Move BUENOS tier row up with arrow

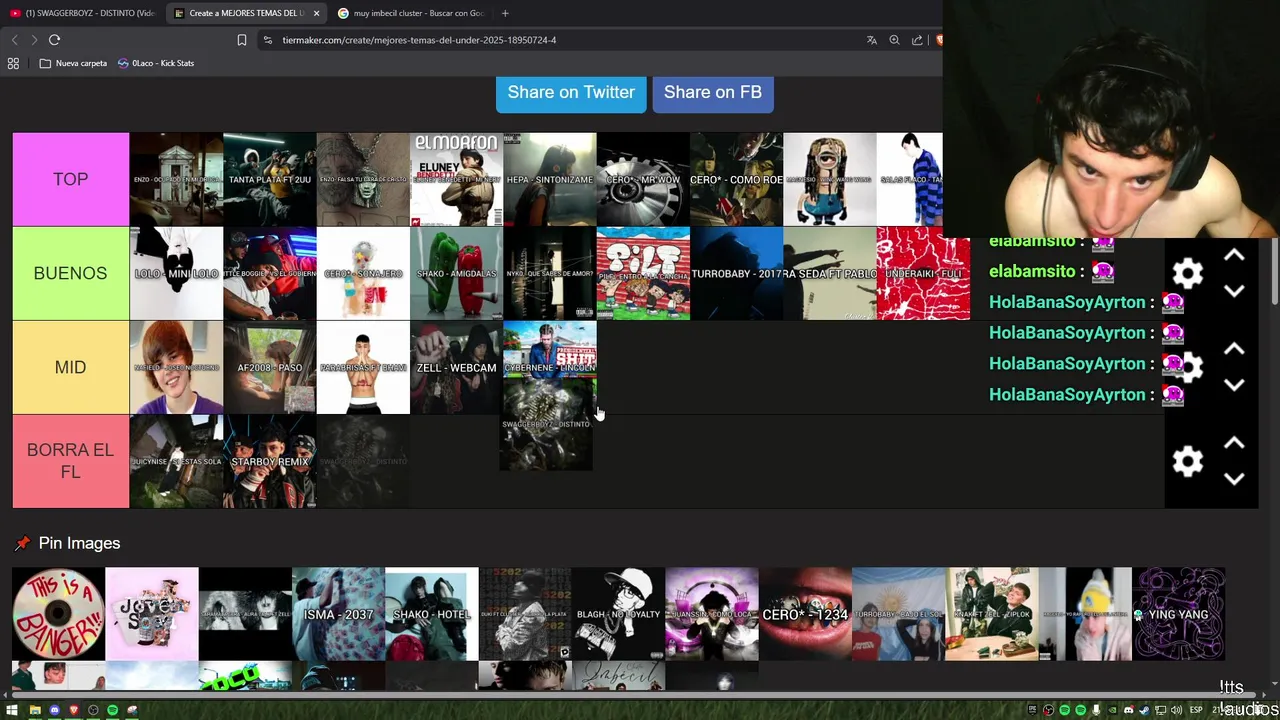click(x=1234, y=256)
